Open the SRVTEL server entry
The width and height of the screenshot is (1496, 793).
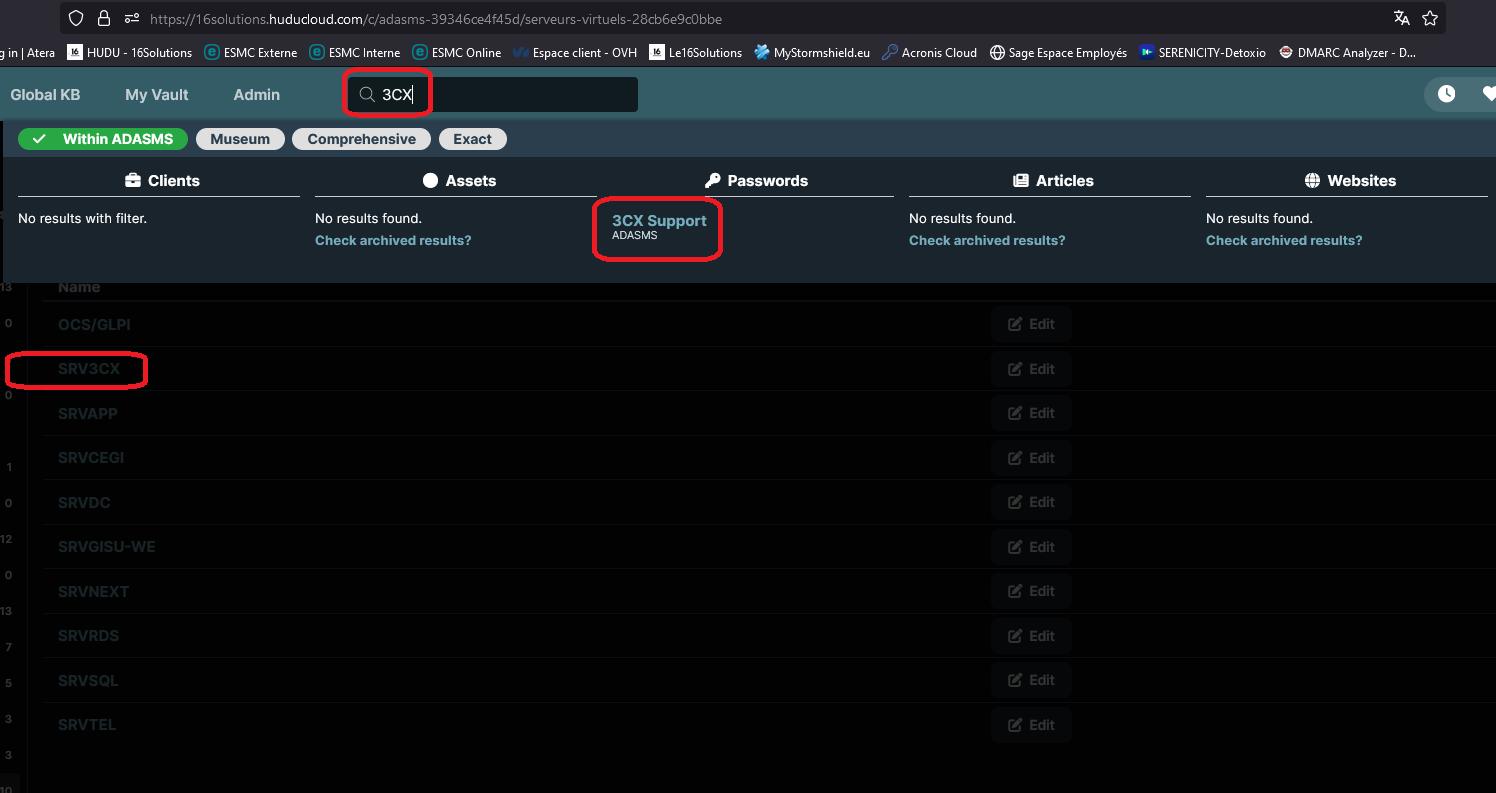[x=87, y=725]
